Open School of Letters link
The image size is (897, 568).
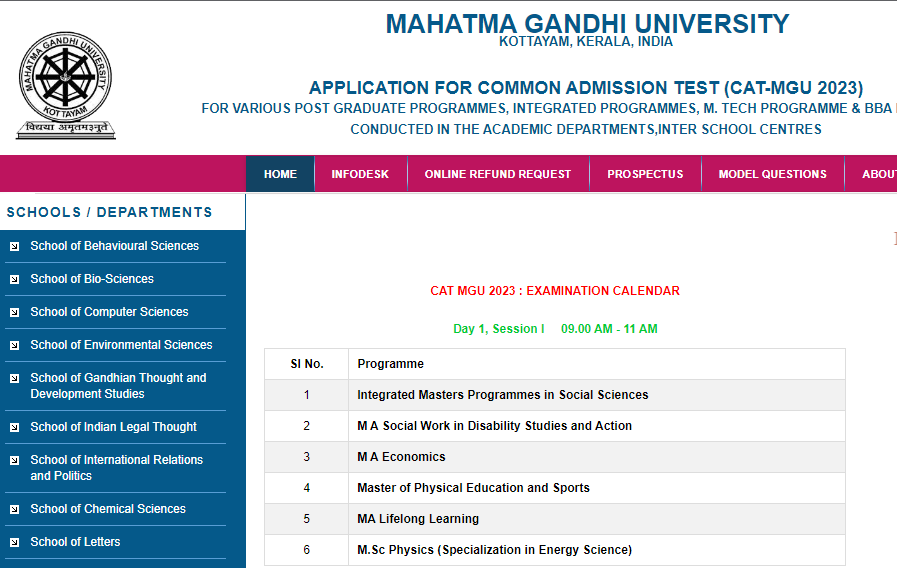(76, 542)
